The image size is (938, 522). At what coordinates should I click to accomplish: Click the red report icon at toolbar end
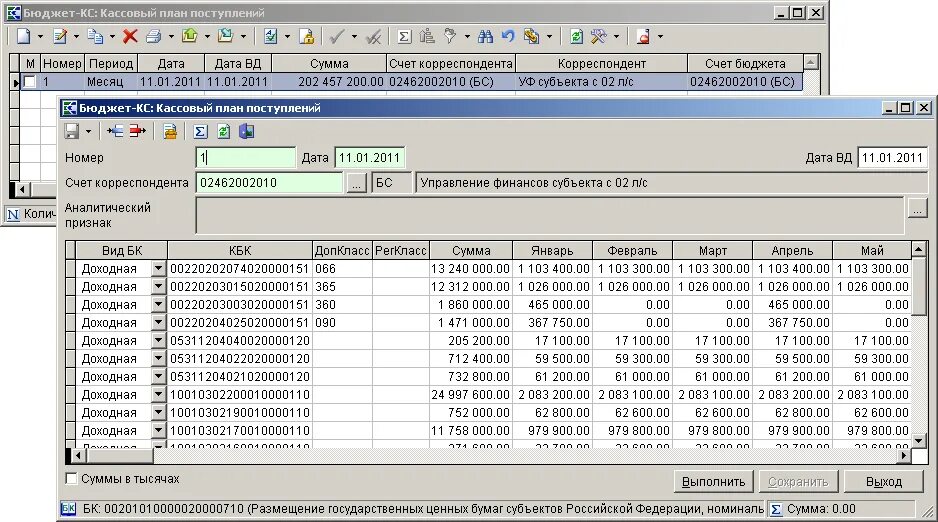pos(644,36)
